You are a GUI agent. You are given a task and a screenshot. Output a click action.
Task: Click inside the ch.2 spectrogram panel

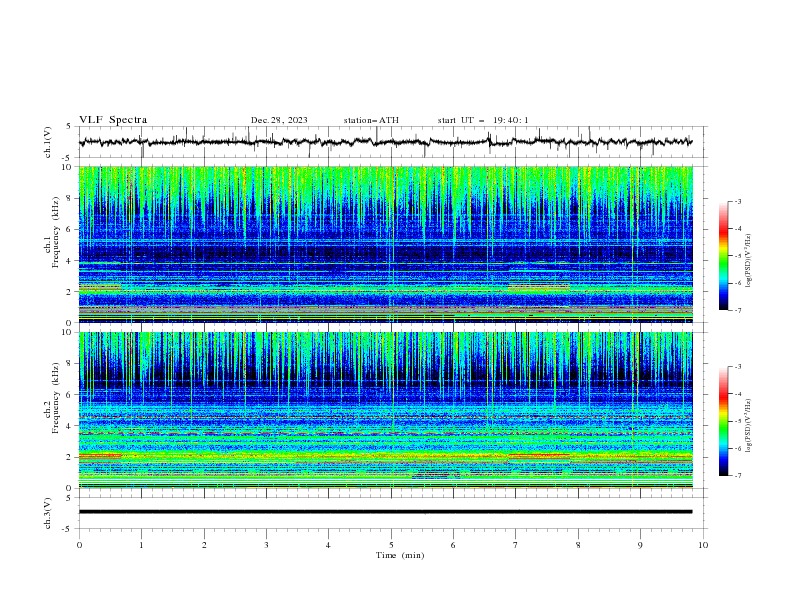point(385,410)
